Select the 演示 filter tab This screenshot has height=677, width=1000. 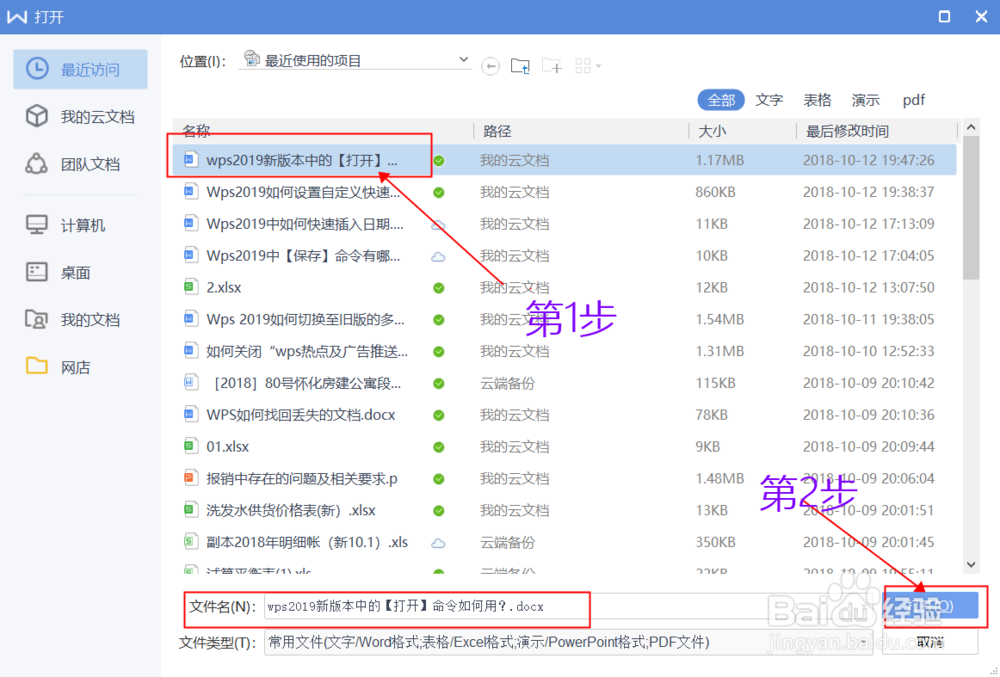click(x=865, y=100)
